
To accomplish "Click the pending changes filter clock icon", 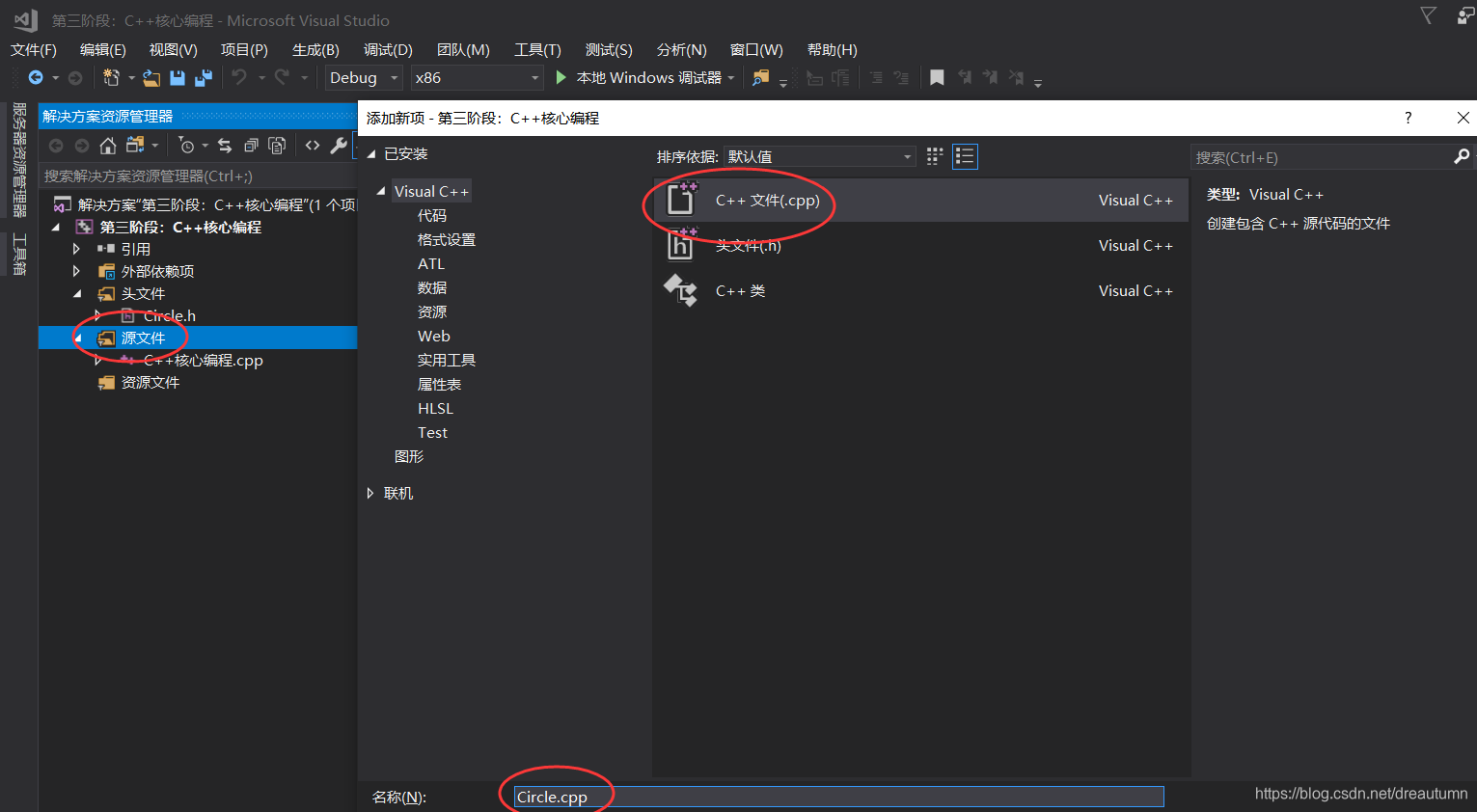I will (x=187, y=146).
